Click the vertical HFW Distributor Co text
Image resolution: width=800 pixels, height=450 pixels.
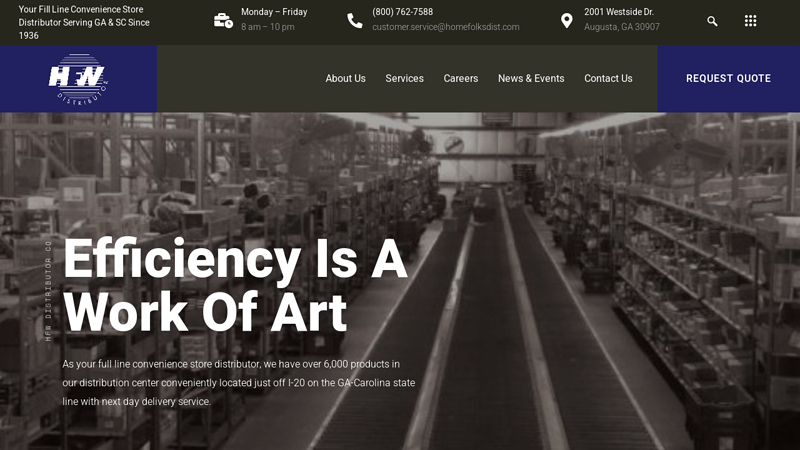point(48,291)
